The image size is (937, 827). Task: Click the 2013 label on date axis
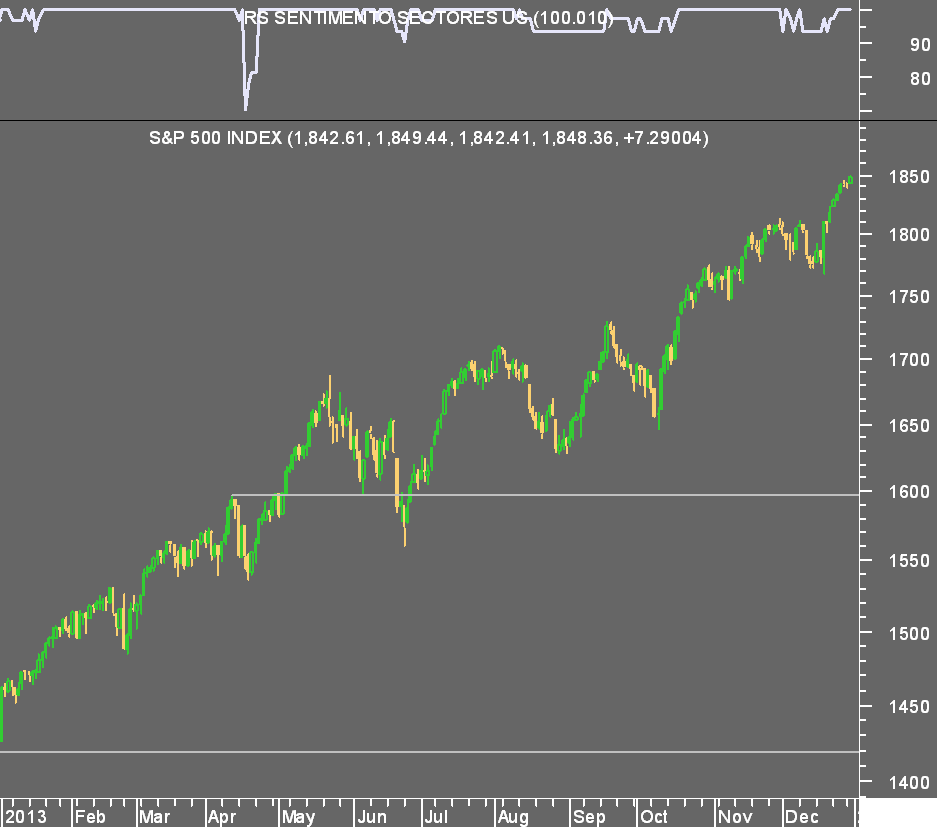[x=26, y=817]
